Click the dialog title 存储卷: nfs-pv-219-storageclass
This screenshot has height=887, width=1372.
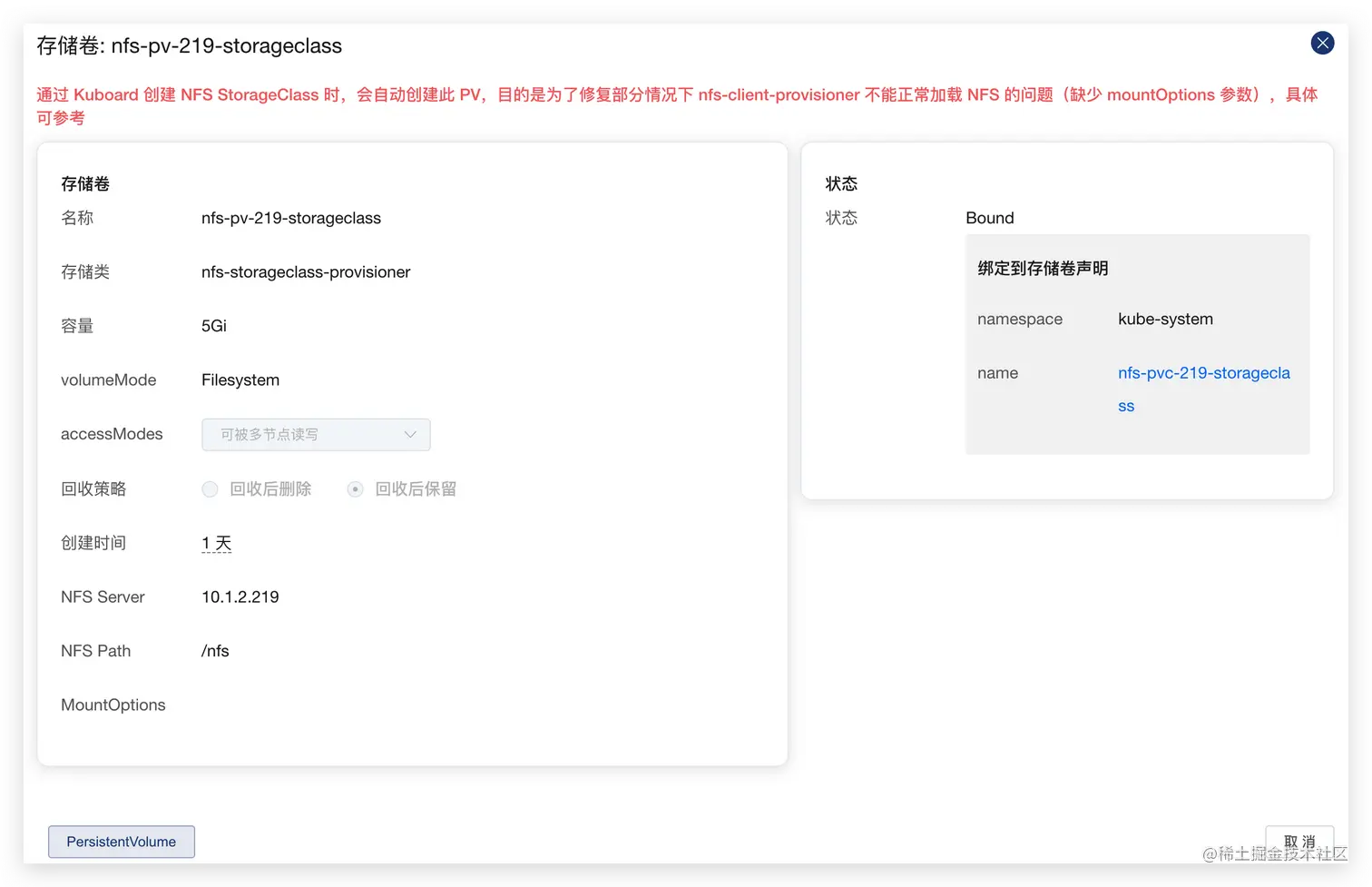tap(190, 45)
